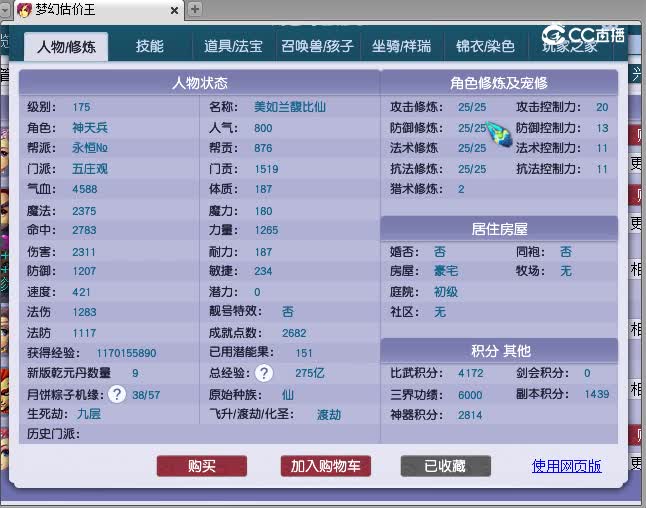
Task: Click the 积分 其他 section header
Action: tap(499, 351)
